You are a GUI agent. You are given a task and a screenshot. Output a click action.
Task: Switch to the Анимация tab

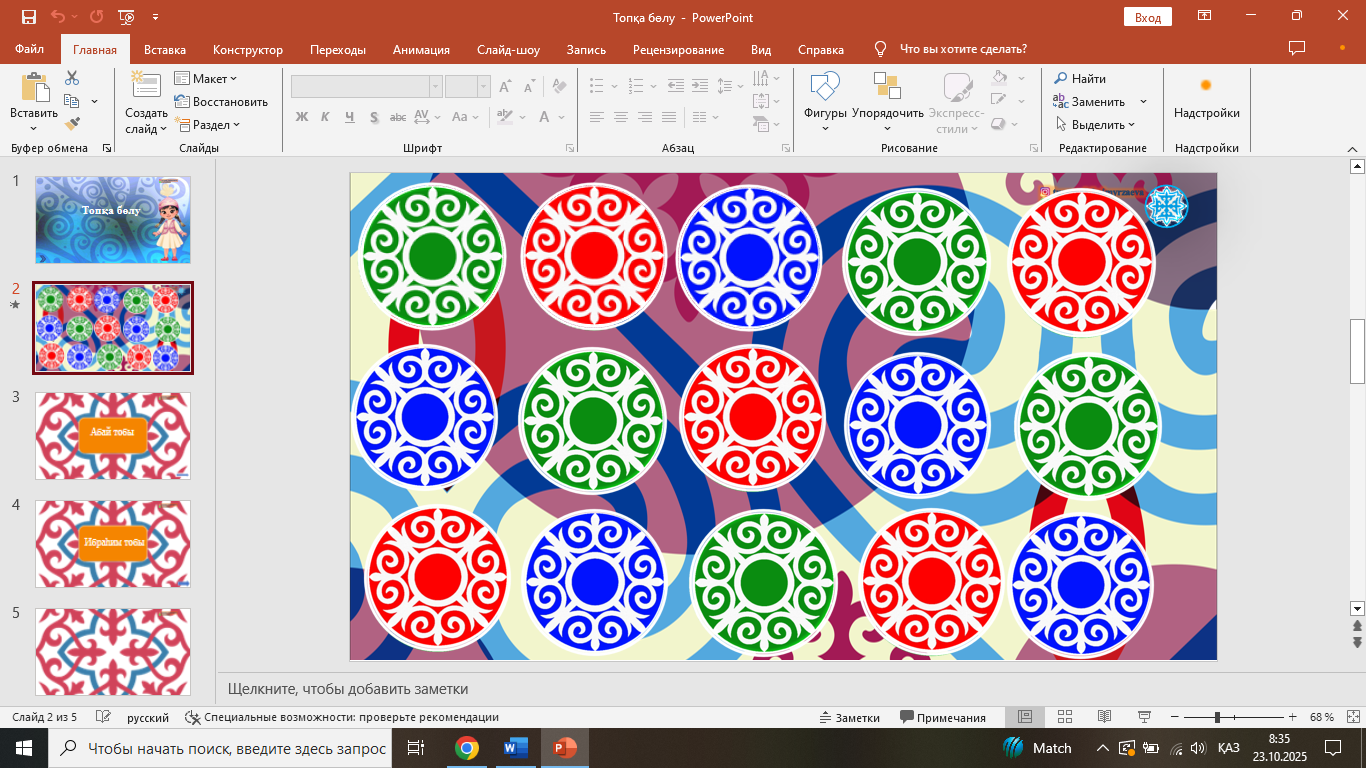(x=421, y=49)
